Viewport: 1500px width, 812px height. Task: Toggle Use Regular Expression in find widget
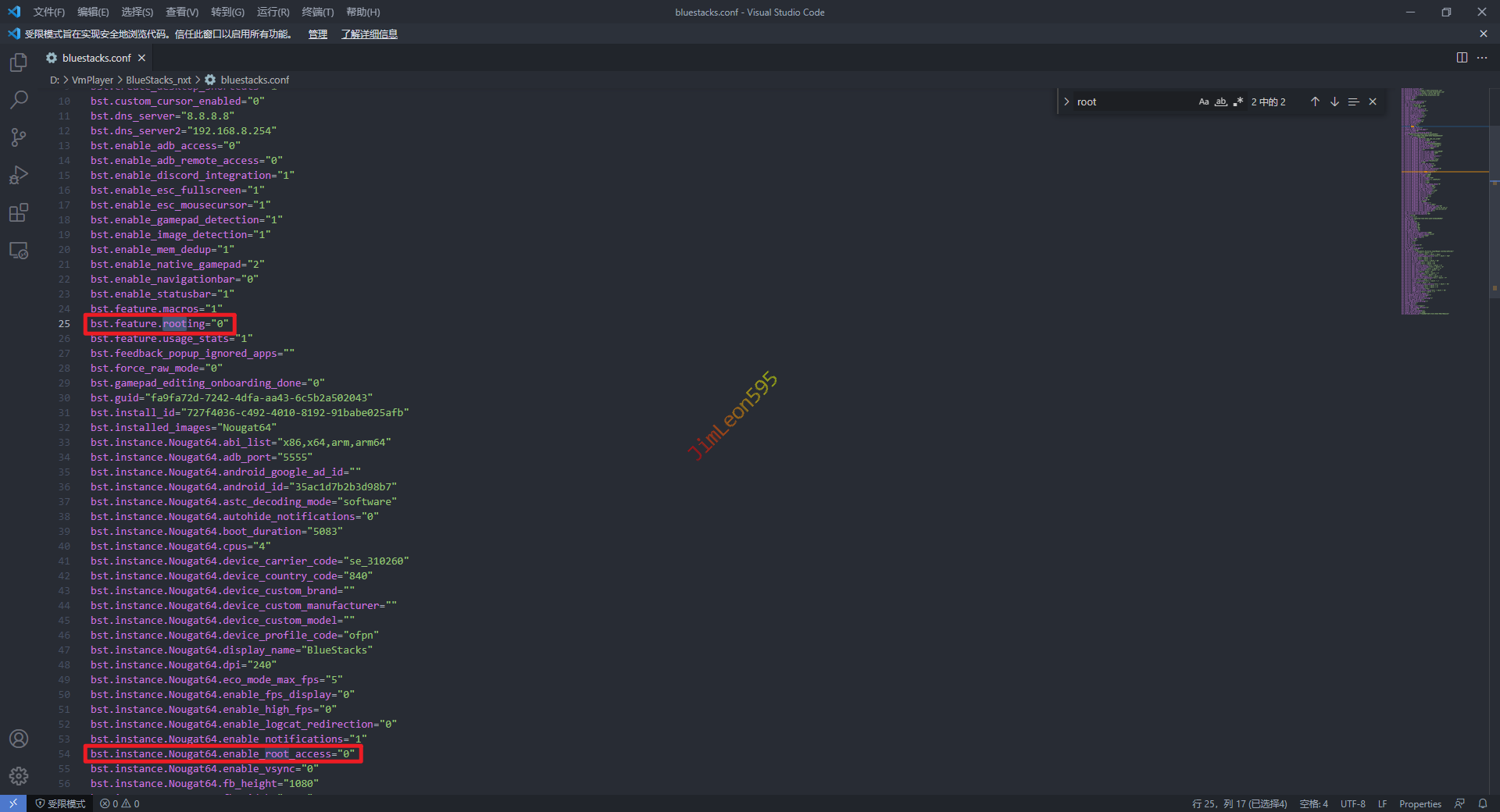pos(1238,102)
